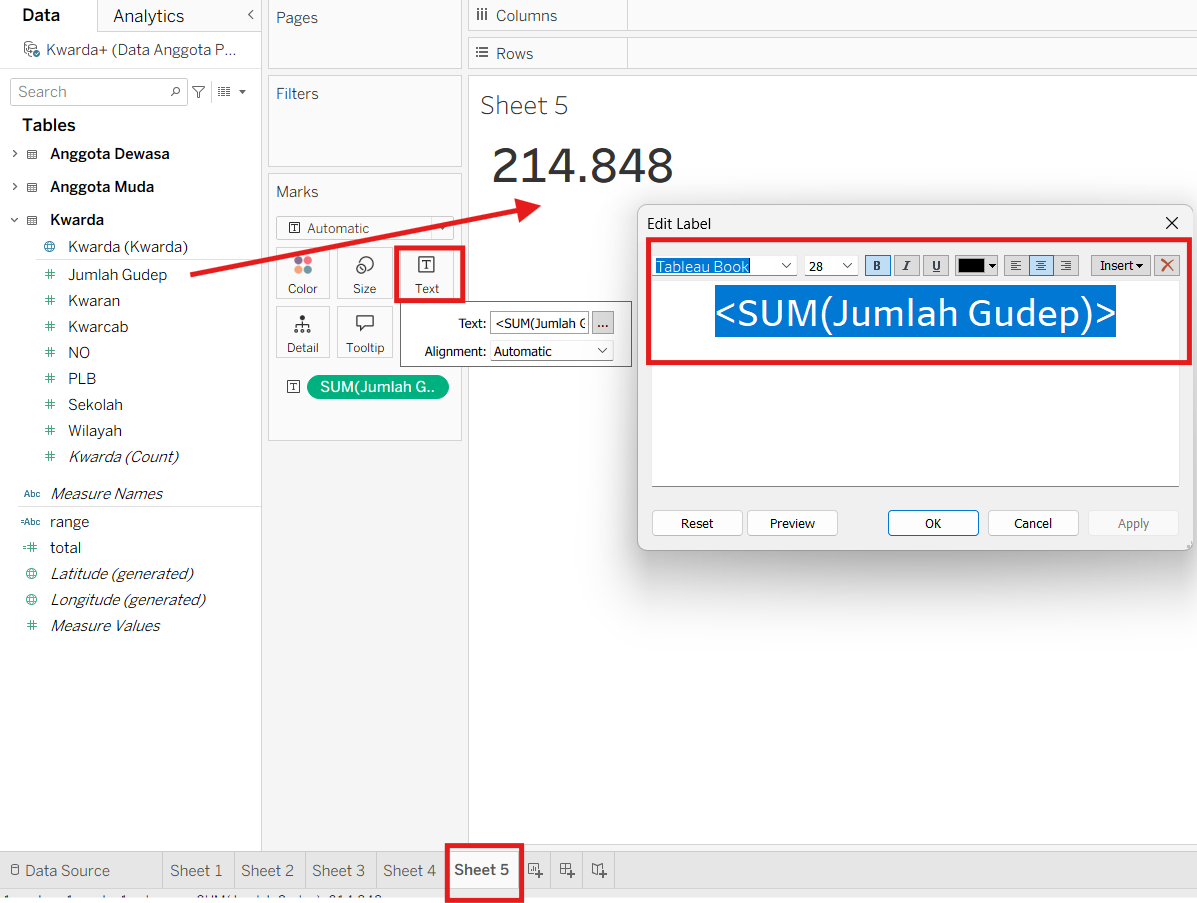Click the ellipsis button beside the Text field
The height and width of the screenshot is (903, 1197).
pos(602,324)
